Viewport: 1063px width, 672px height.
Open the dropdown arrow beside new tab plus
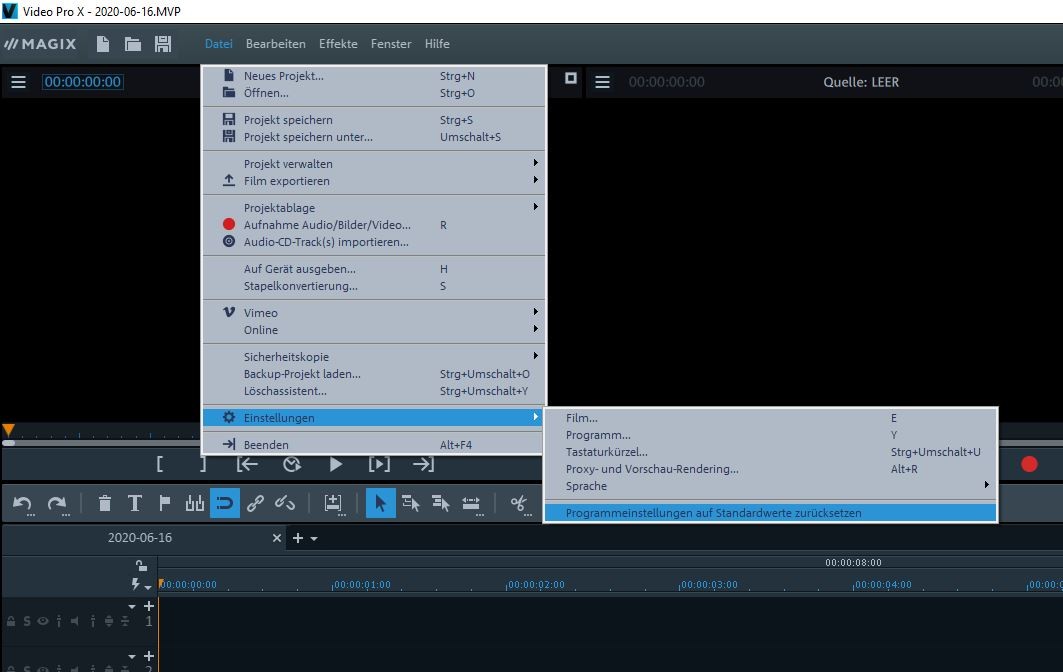pyautogui.click(x=314, y=538)
